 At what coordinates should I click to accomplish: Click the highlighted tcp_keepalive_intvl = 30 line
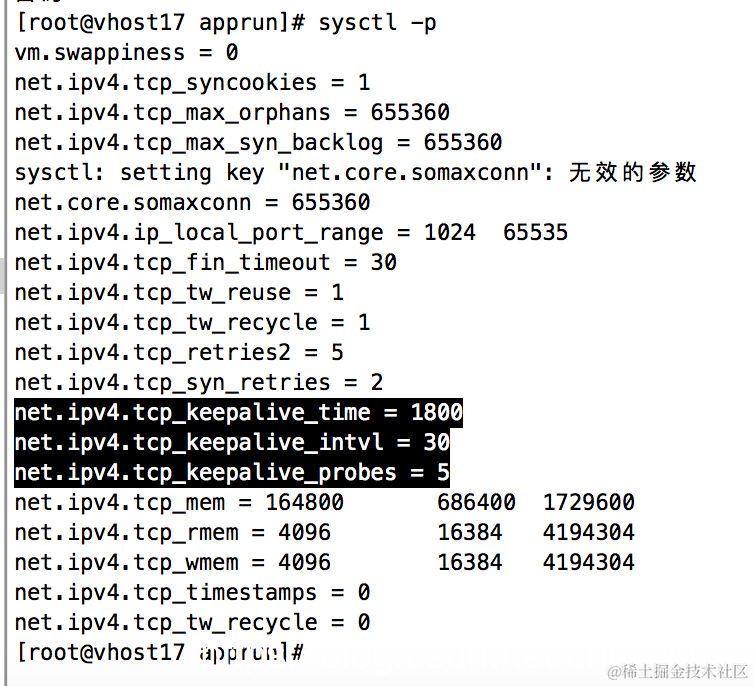coord(232,442)
